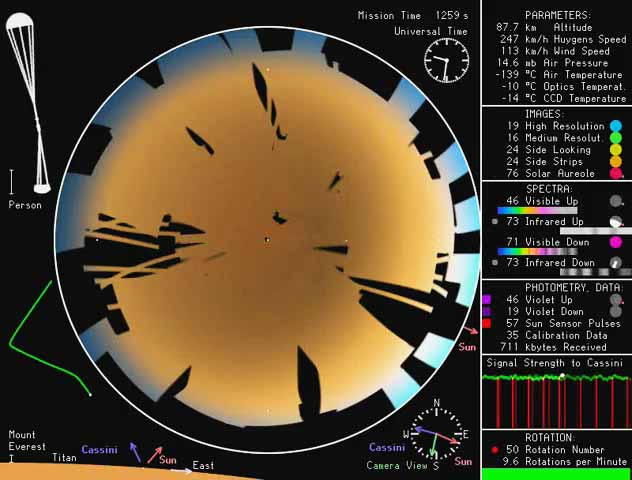Click the PARAMETERS heading

[x=558, y=15]
